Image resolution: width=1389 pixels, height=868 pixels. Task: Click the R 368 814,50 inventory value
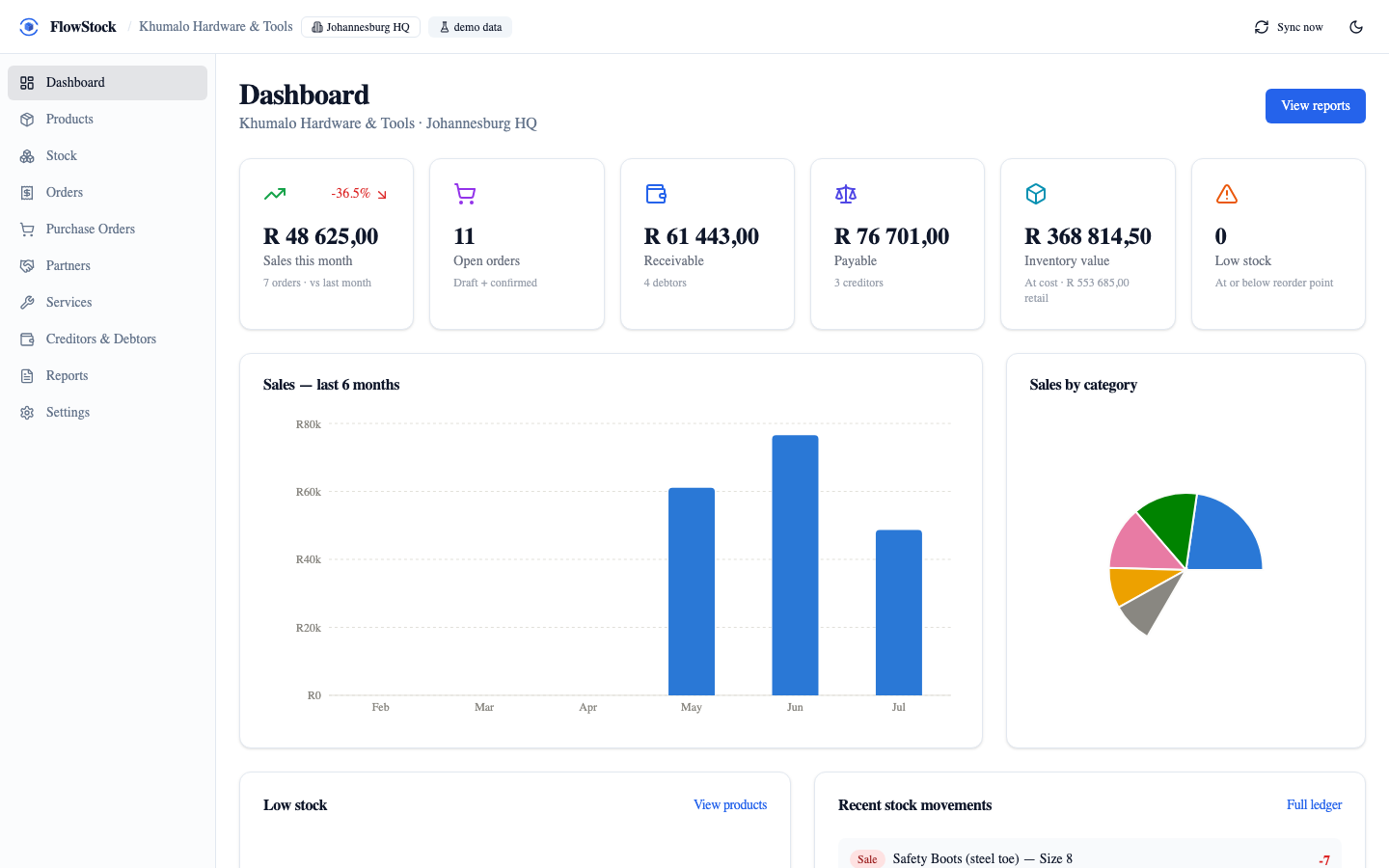[x=1088, y=236]
